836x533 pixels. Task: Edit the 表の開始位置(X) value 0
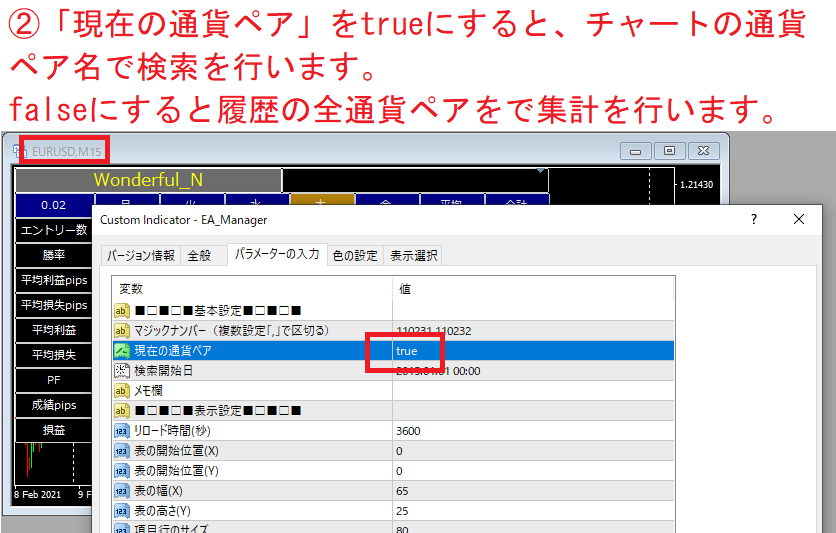tap(533, 451)
